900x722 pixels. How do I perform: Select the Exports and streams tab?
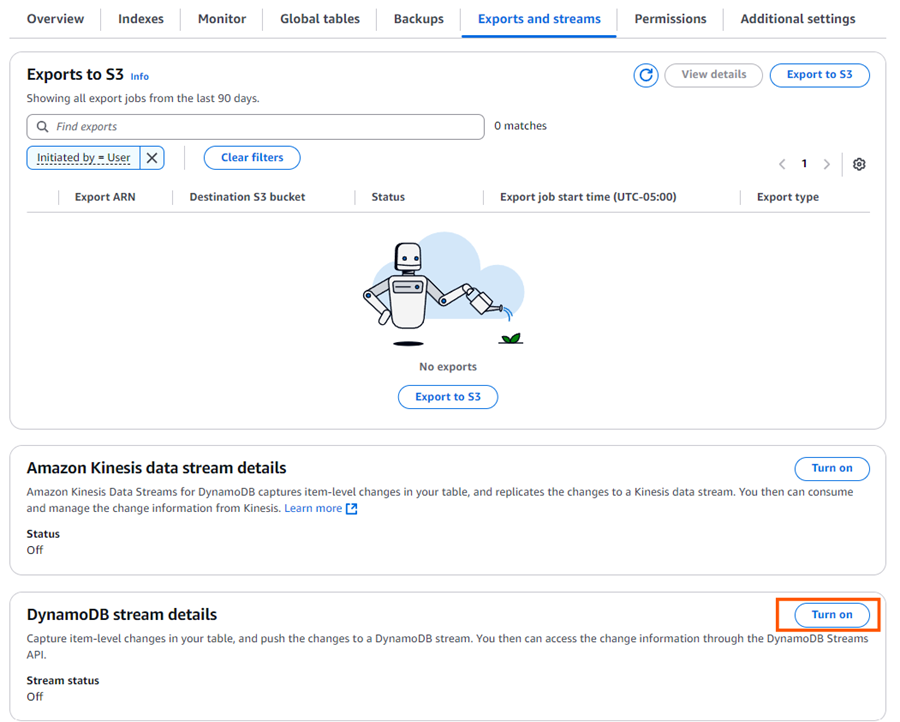click(x=539, y=19)
